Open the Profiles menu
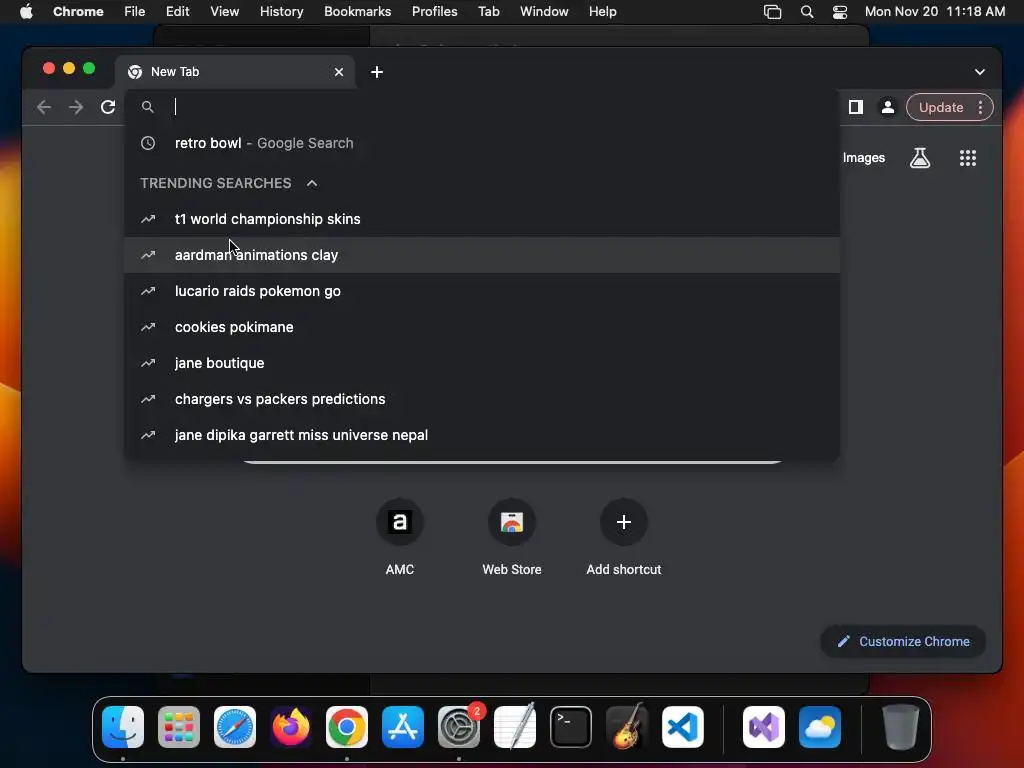 click(x=434, y=12)
